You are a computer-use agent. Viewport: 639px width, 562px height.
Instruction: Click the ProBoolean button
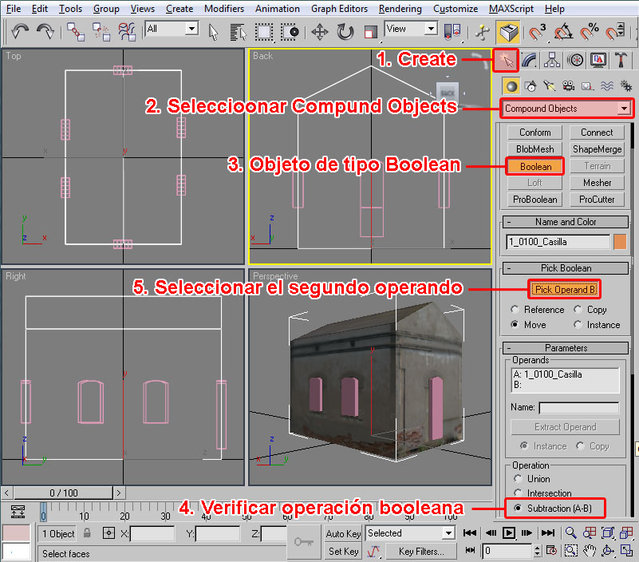coord(535,200)
